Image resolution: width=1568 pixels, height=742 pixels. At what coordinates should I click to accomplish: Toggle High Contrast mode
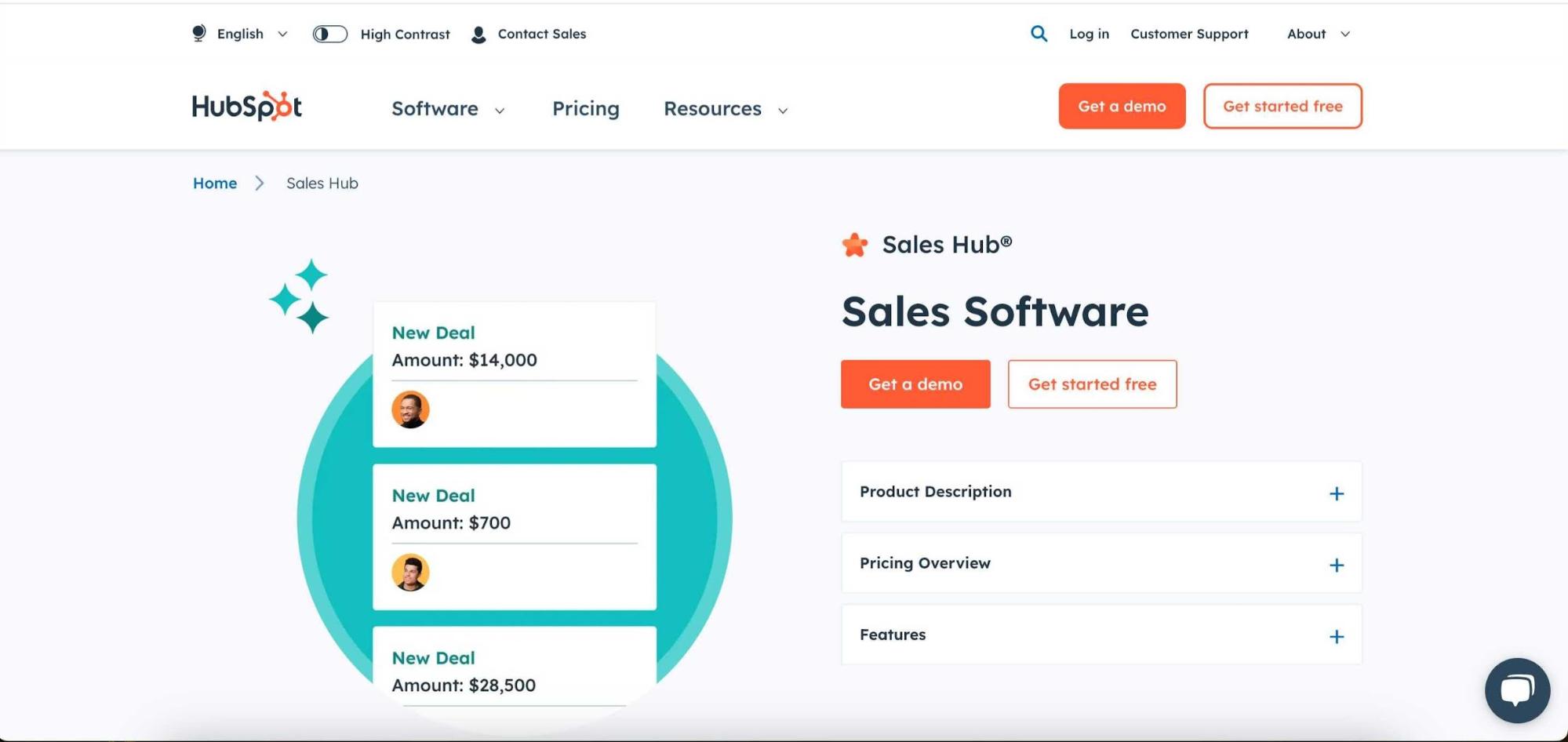[329, 34]
